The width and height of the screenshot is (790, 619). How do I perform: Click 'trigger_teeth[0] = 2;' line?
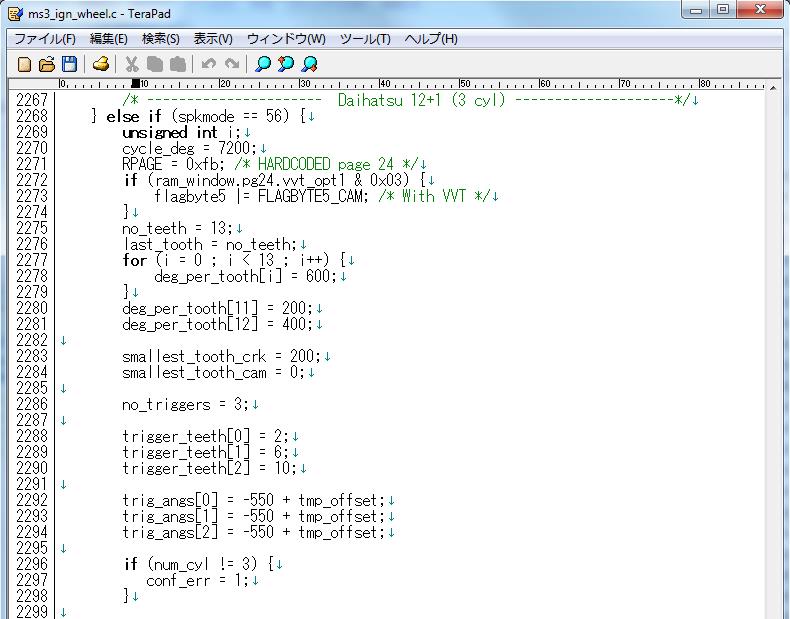point(206,436)
